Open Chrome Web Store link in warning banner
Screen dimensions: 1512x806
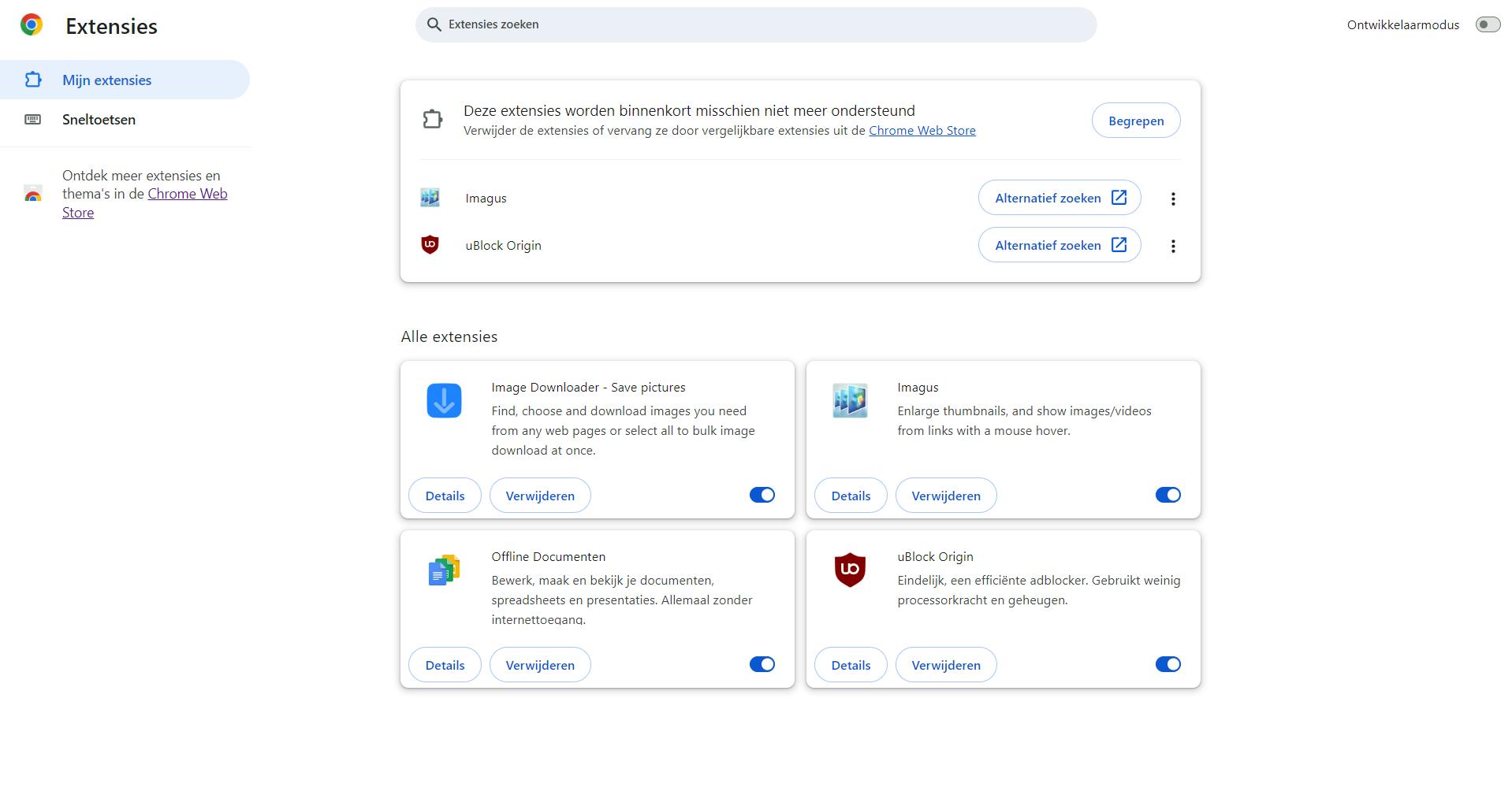tap(922, 131)
